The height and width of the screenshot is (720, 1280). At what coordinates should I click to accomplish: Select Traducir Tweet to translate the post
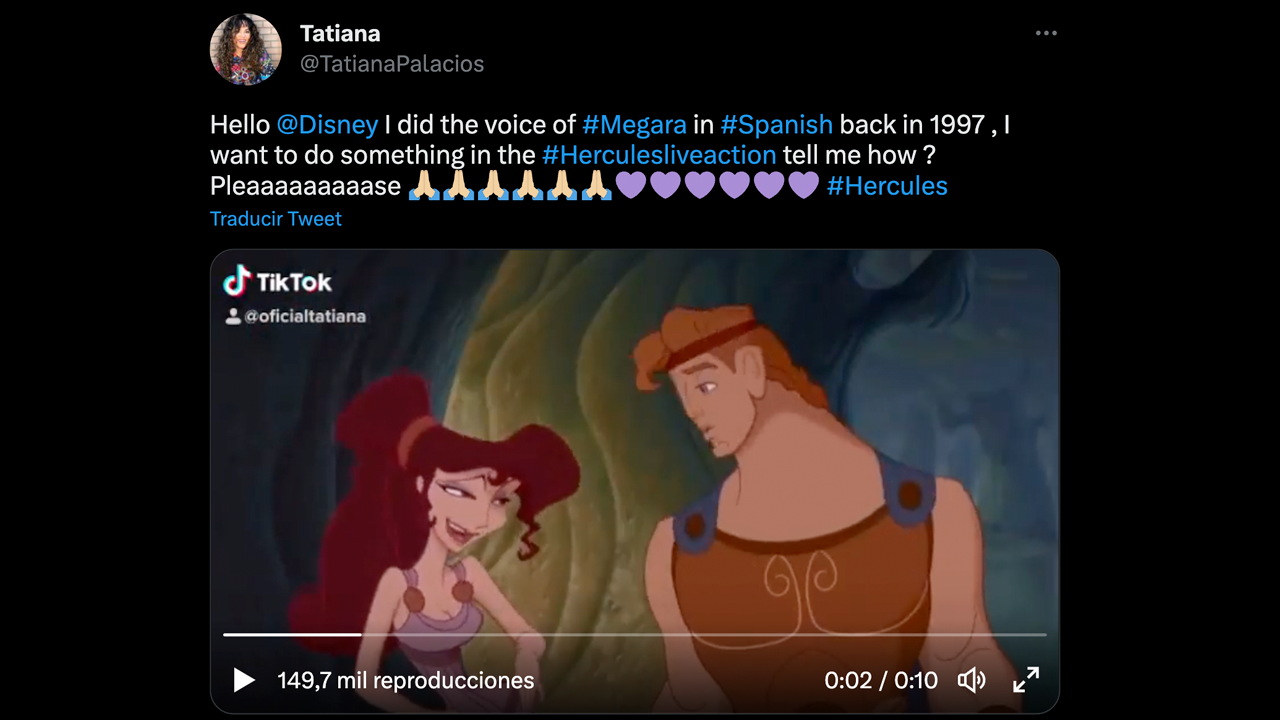(x=275, y=218)
